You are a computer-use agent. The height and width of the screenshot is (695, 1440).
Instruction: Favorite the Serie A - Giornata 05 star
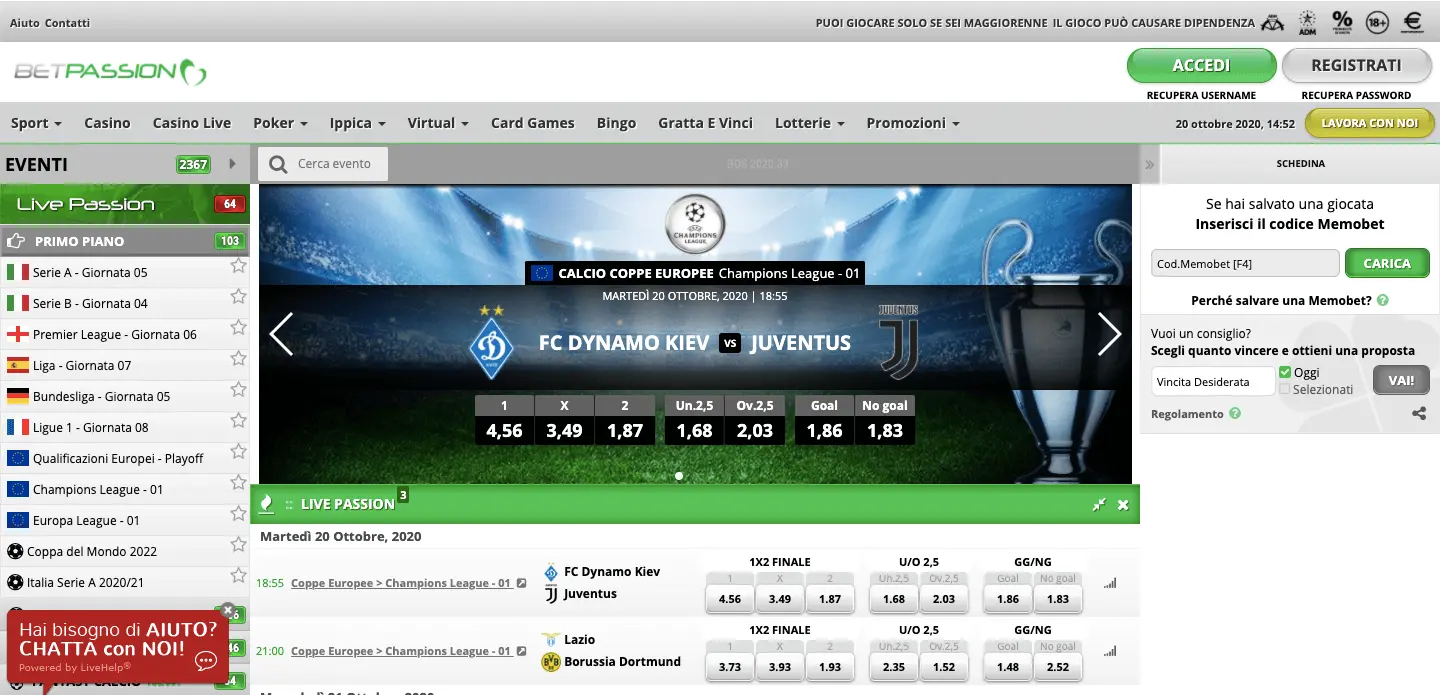[238, 266]
